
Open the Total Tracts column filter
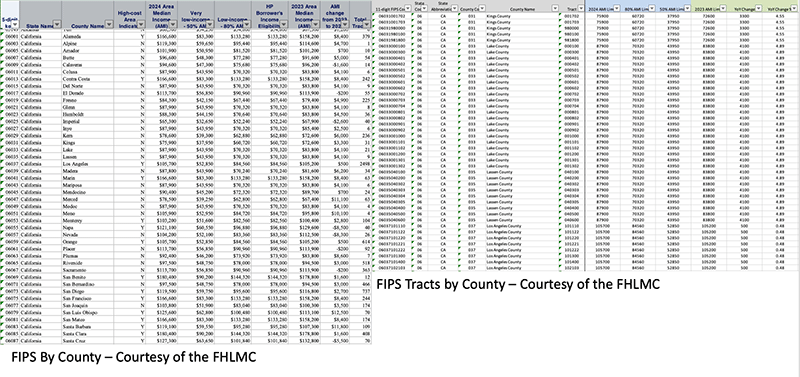tap(366, 24)
